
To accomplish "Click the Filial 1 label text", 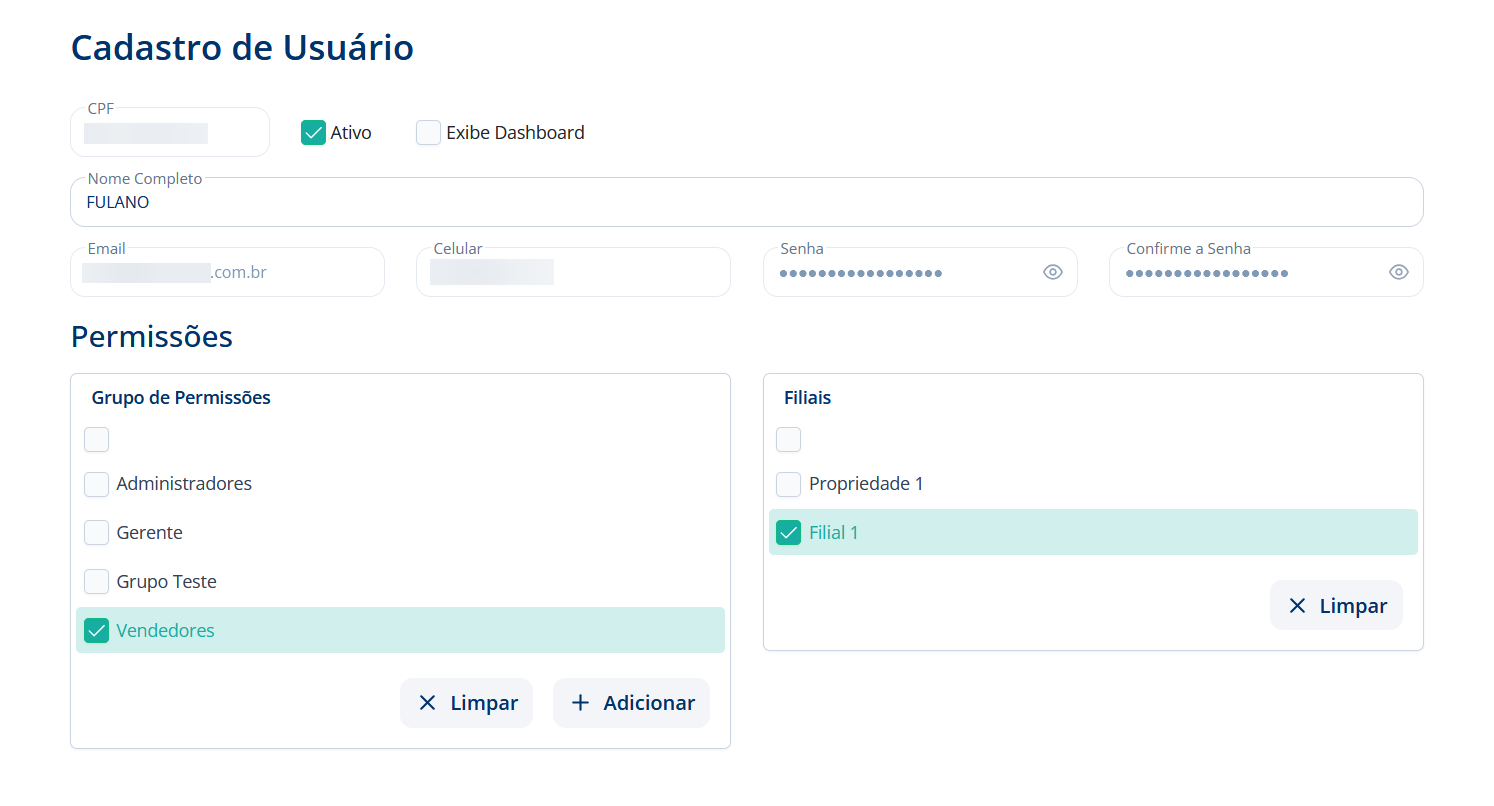I will pyautogui.click(x=834, y=533).
